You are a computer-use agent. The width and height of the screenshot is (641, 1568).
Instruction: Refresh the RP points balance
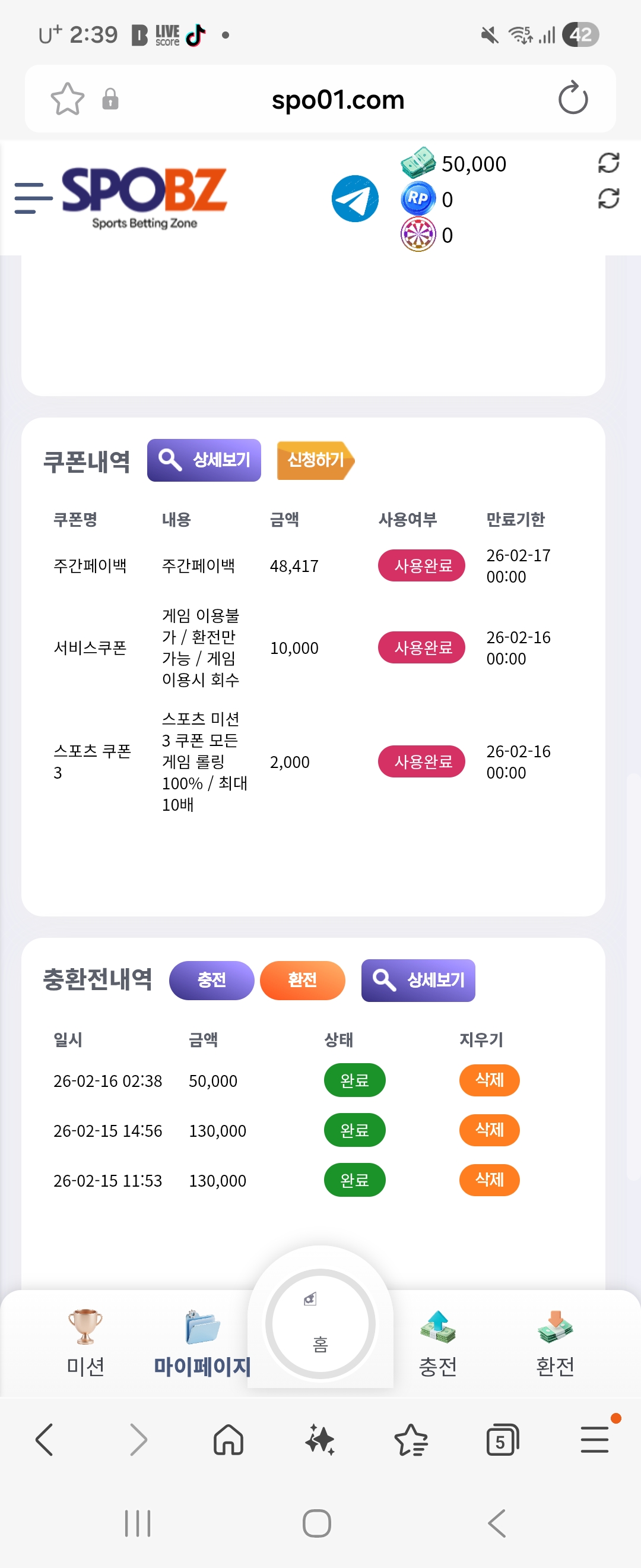click(608, 199)
